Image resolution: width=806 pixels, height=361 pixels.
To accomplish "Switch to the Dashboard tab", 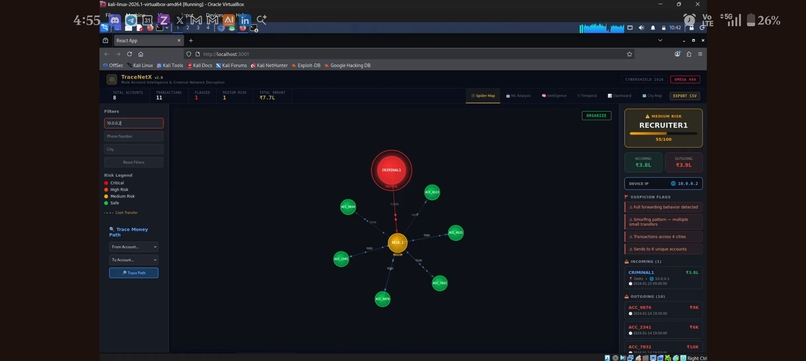I will [x=619, y=96].
